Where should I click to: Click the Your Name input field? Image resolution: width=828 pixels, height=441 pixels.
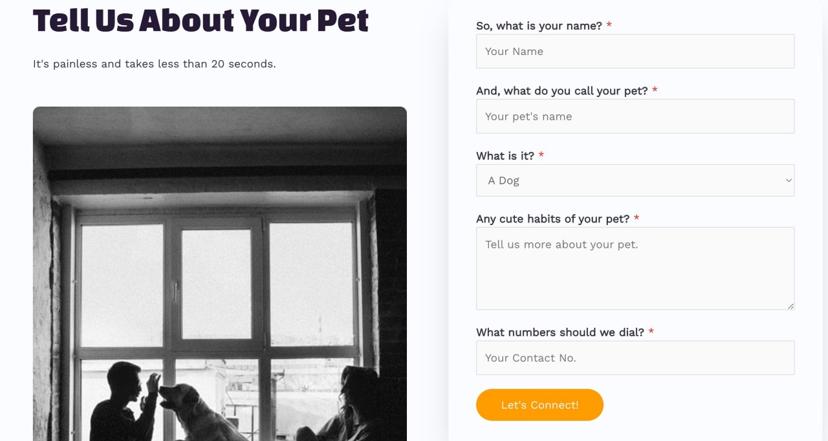point(635,52)
